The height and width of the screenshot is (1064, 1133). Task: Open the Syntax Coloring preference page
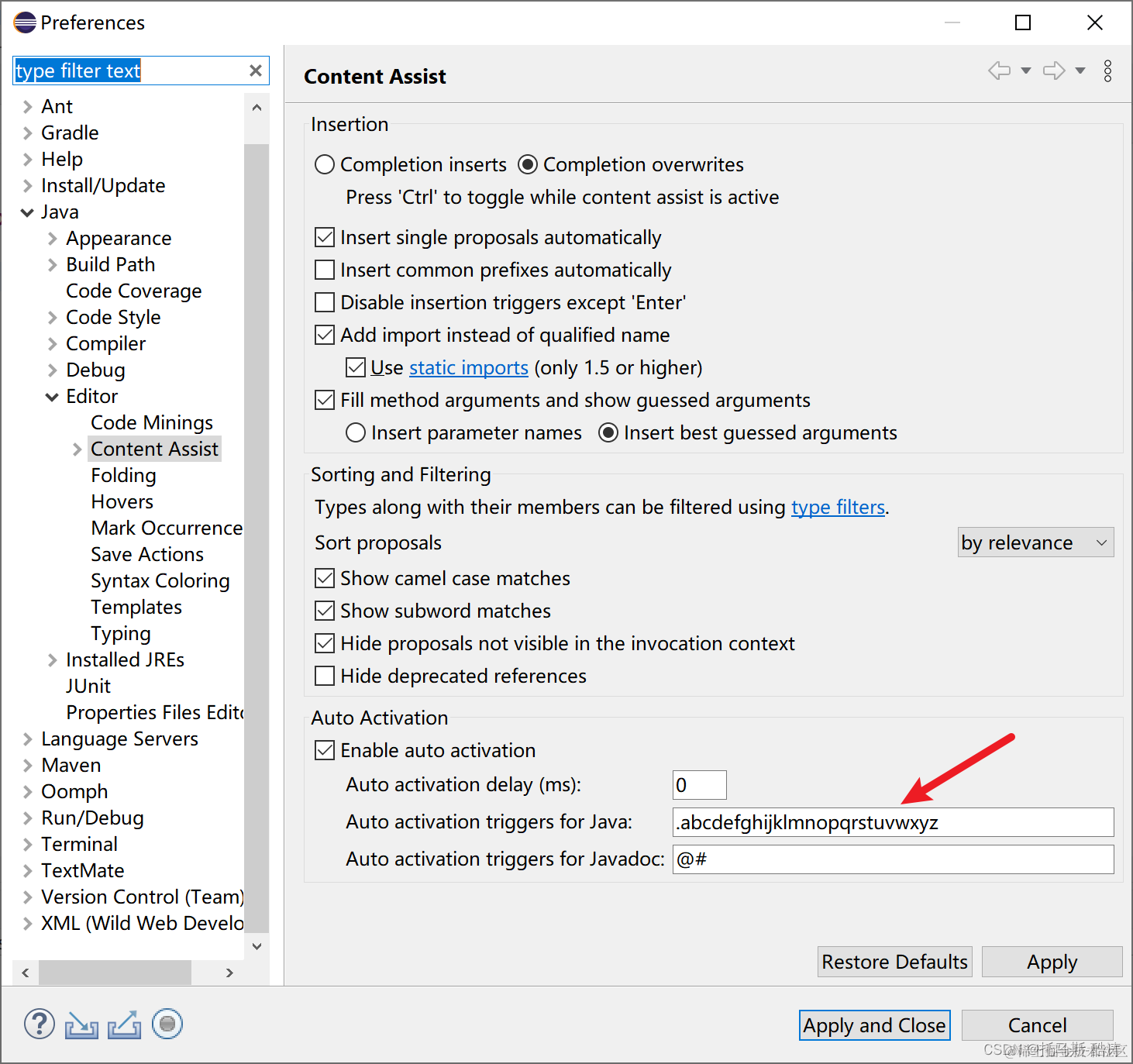pyautogui.click(x=160, y=580)
